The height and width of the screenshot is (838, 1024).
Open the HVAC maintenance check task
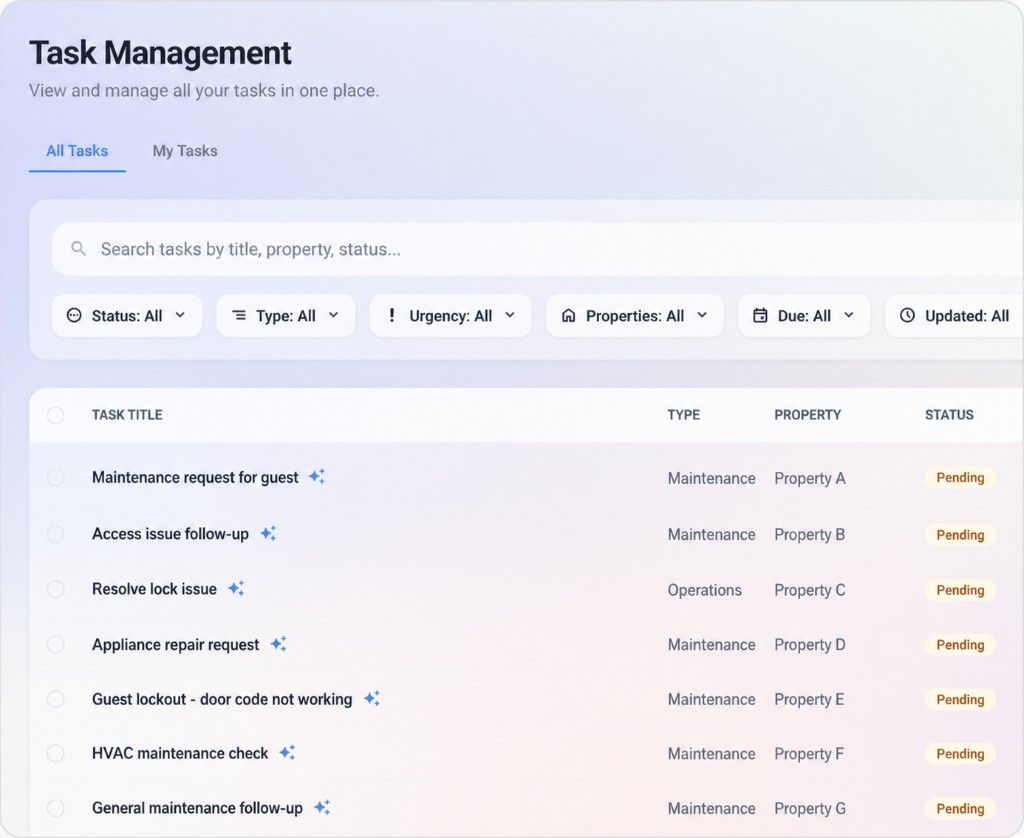point(180,754)
